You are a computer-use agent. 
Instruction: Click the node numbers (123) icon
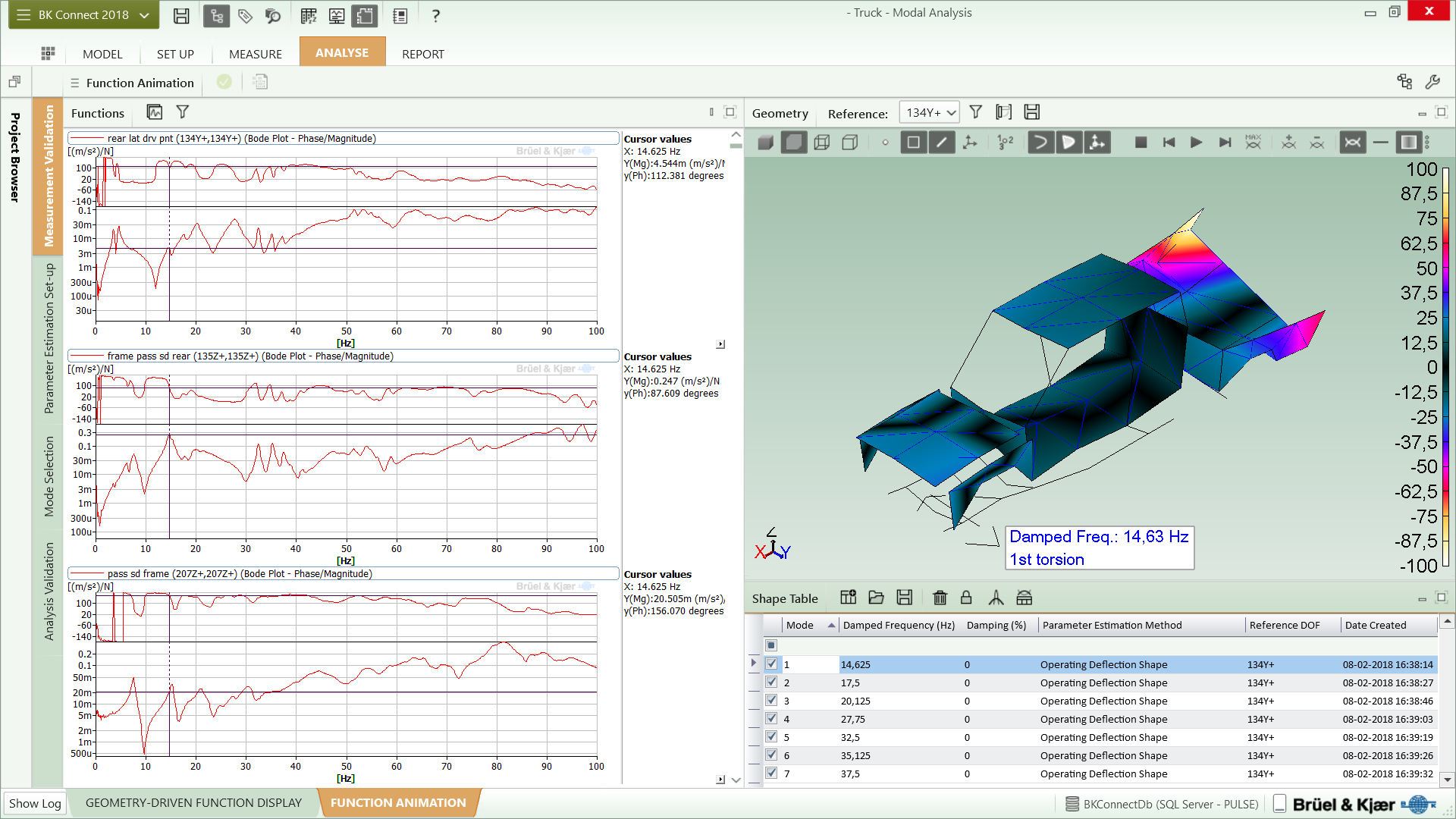(x=1004, y=142)
